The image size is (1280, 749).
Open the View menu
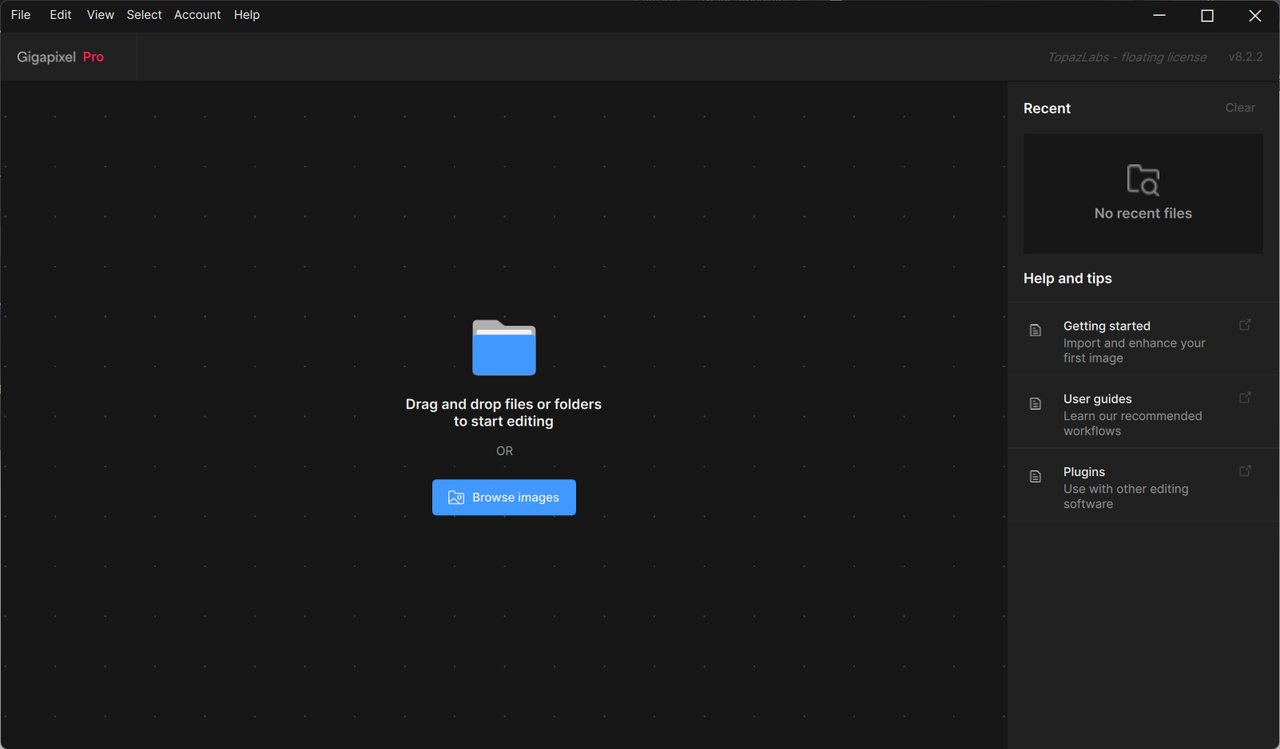(100, 15)
